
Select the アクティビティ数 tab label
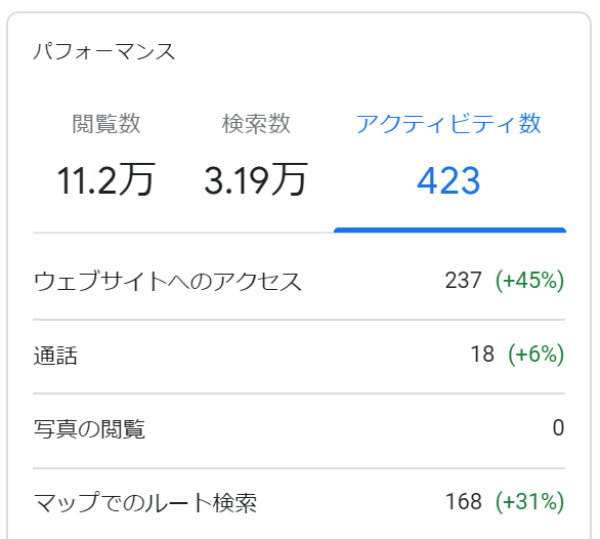[x=449, y=124]
